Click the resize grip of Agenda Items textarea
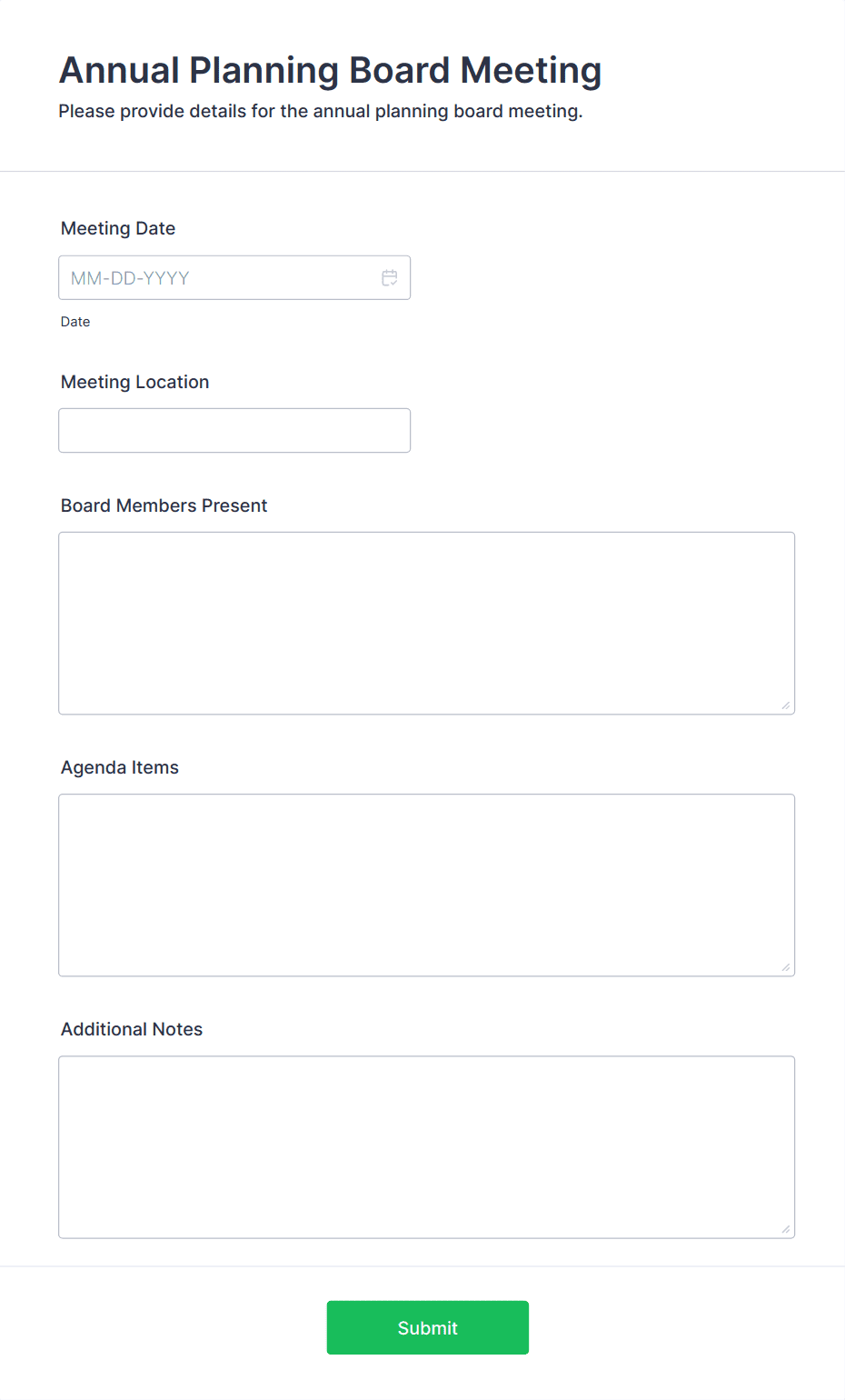Image resolution: width=845 pixels, height=1400 pixels. coord(786,965)
